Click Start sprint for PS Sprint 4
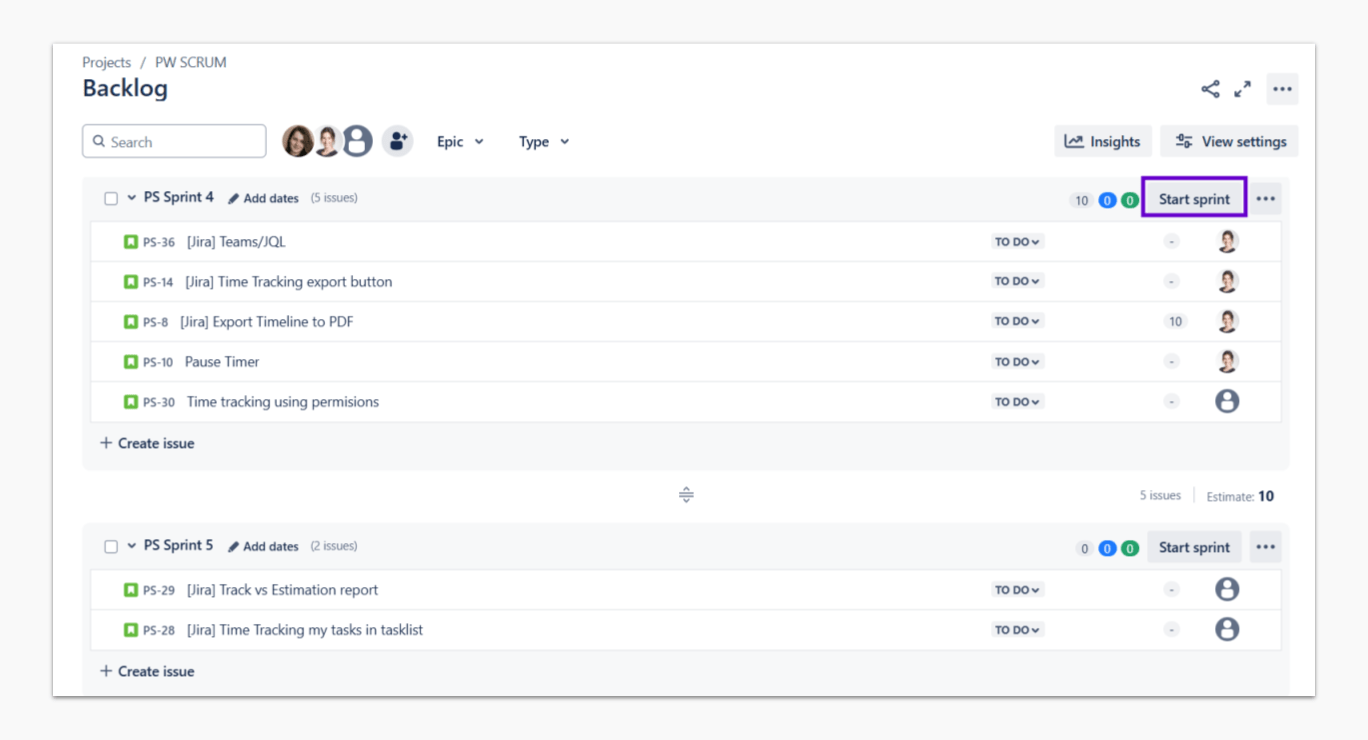Image resolution: width=1368 pixels, height=740 pixels. [x=1194, y=199]
